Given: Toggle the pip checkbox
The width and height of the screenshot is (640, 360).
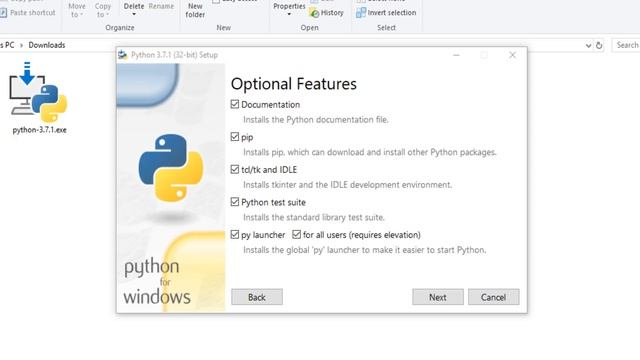Looking at the screenshot, I should (235, 137).
